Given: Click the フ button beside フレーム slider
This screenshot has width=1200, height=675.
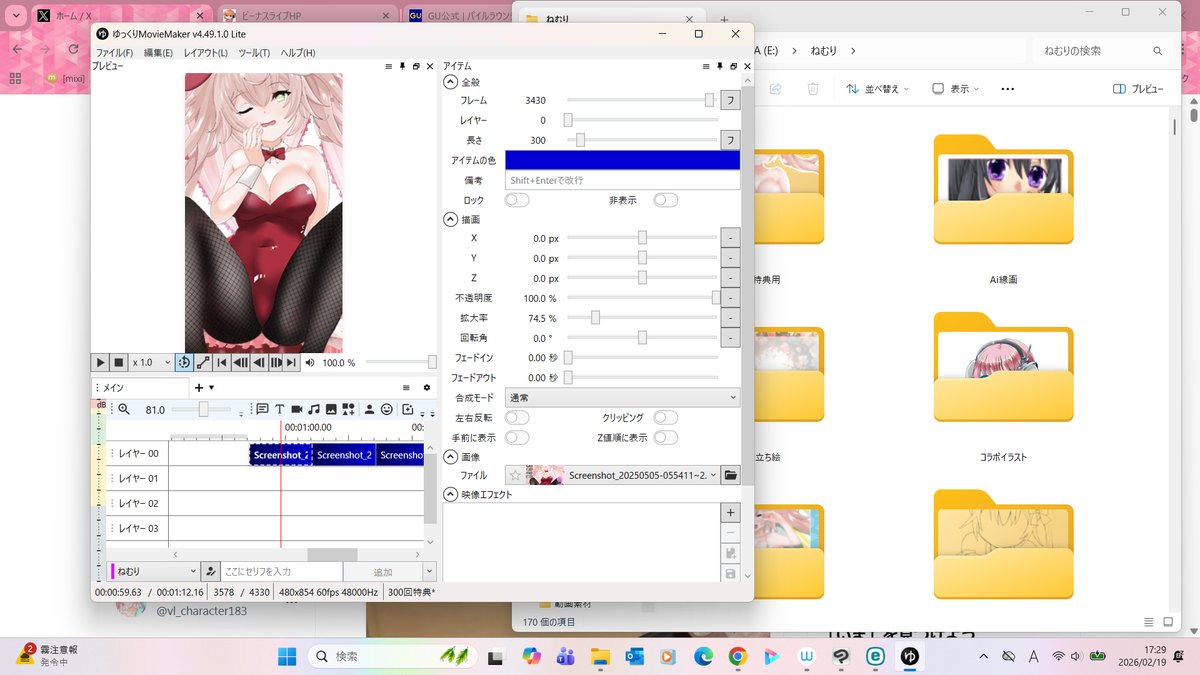Looking at the screenshot, I should pos(730,100).
